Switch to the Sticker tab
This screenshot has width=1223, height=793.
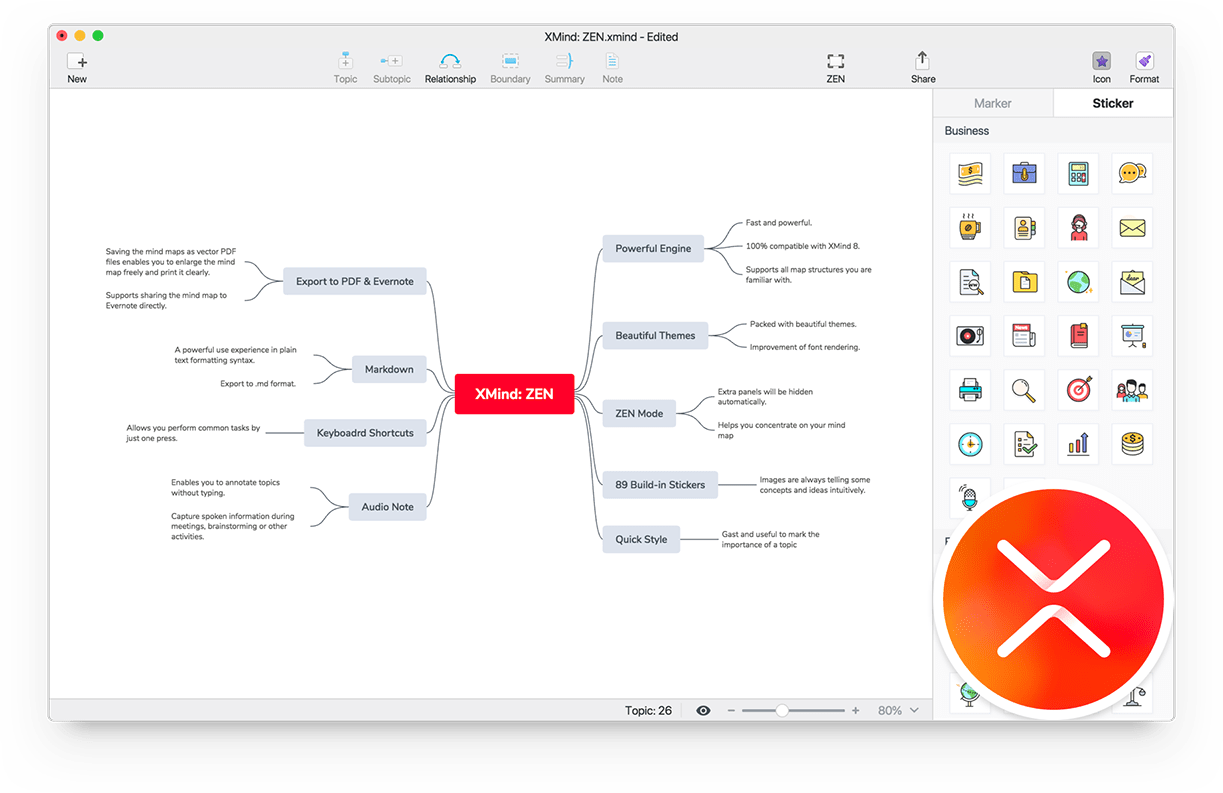tap(1112, 103)
